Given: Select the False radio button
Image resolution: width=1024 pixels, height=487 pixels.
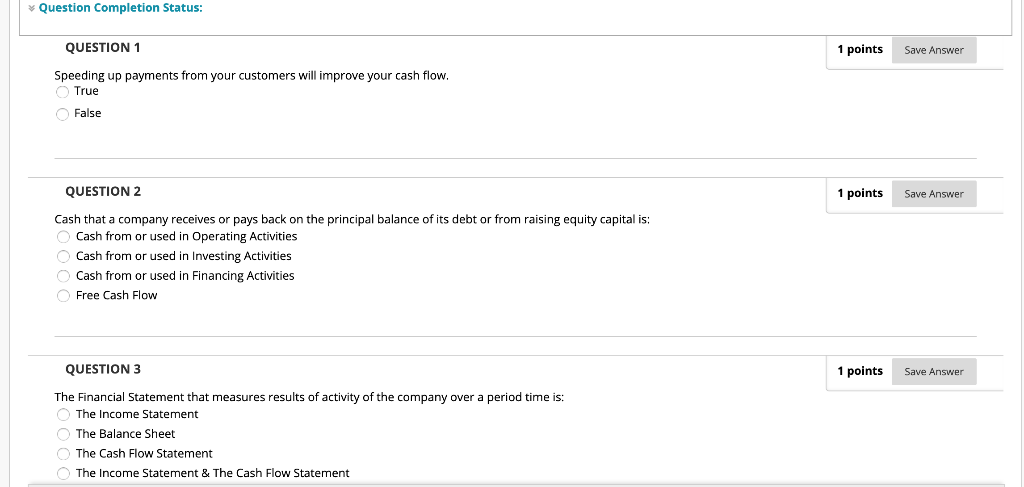Looking at the screenshot, I should coord(62,114).
